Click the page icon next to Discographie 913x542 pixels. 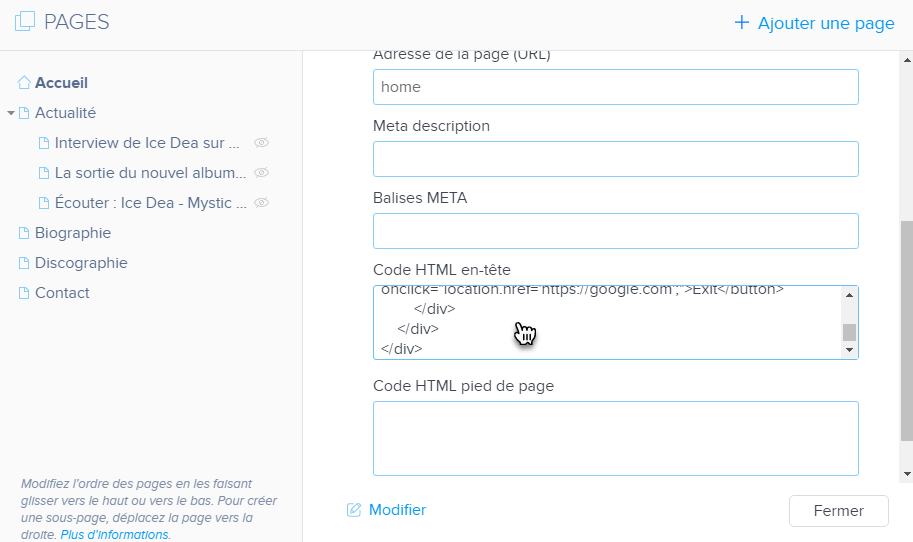24,263
